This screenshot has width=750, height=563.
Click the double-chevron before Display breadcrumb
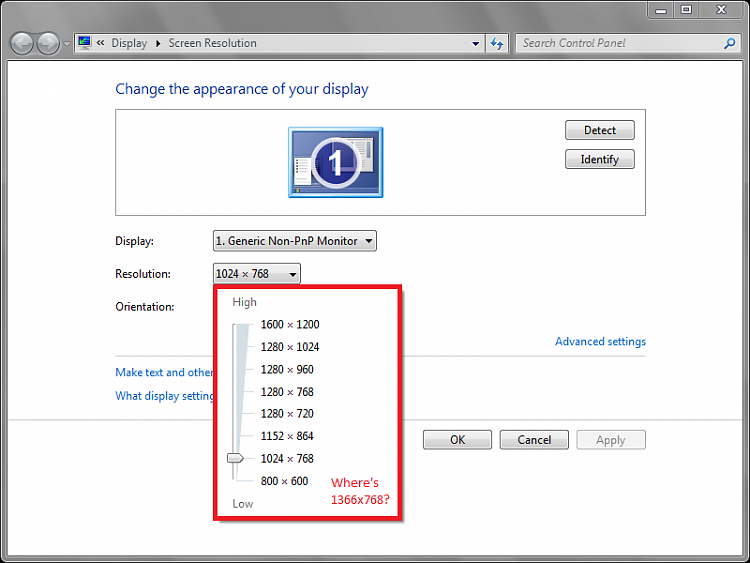(x=100, y=43)
